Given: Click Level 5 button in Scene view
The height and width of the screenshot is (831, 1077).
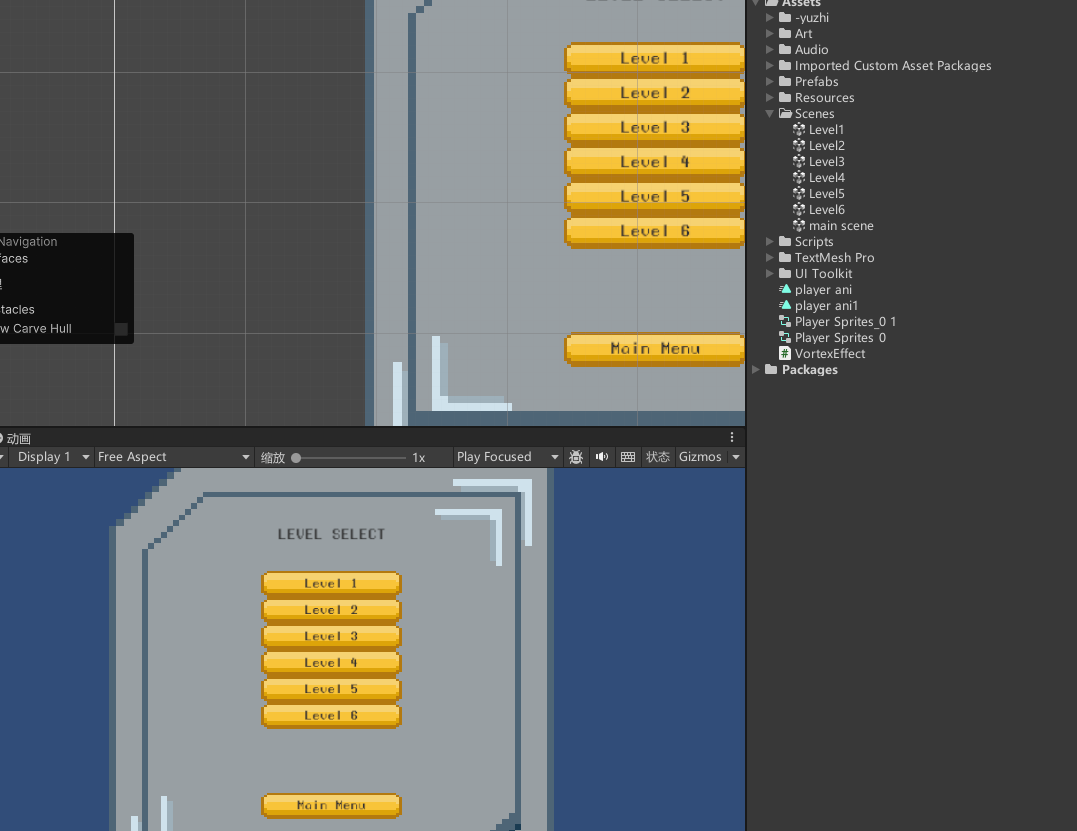Looking at the screenshot, I should pos(655,196).
